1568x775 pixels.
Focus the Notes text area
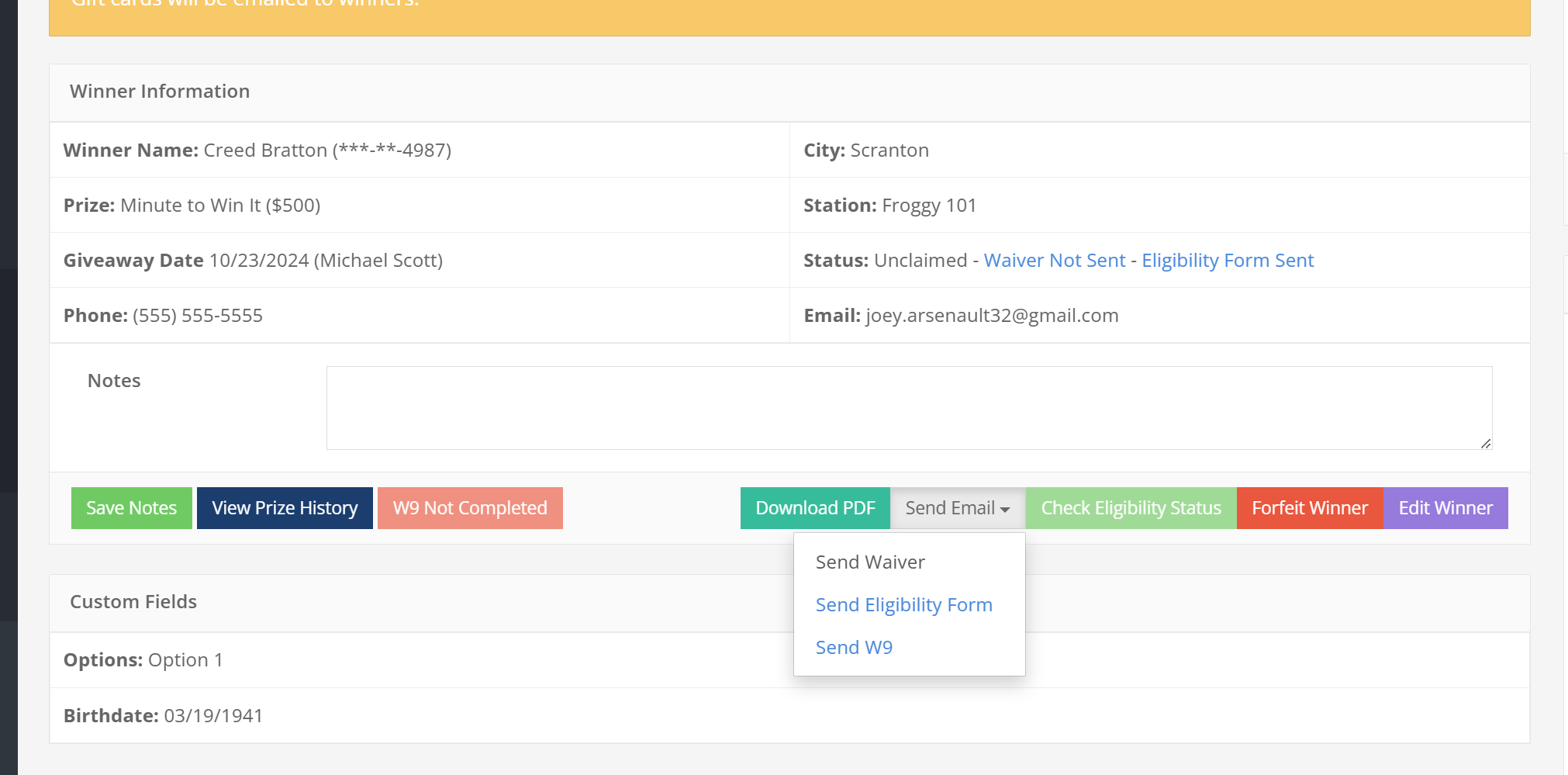click(909, 408)
